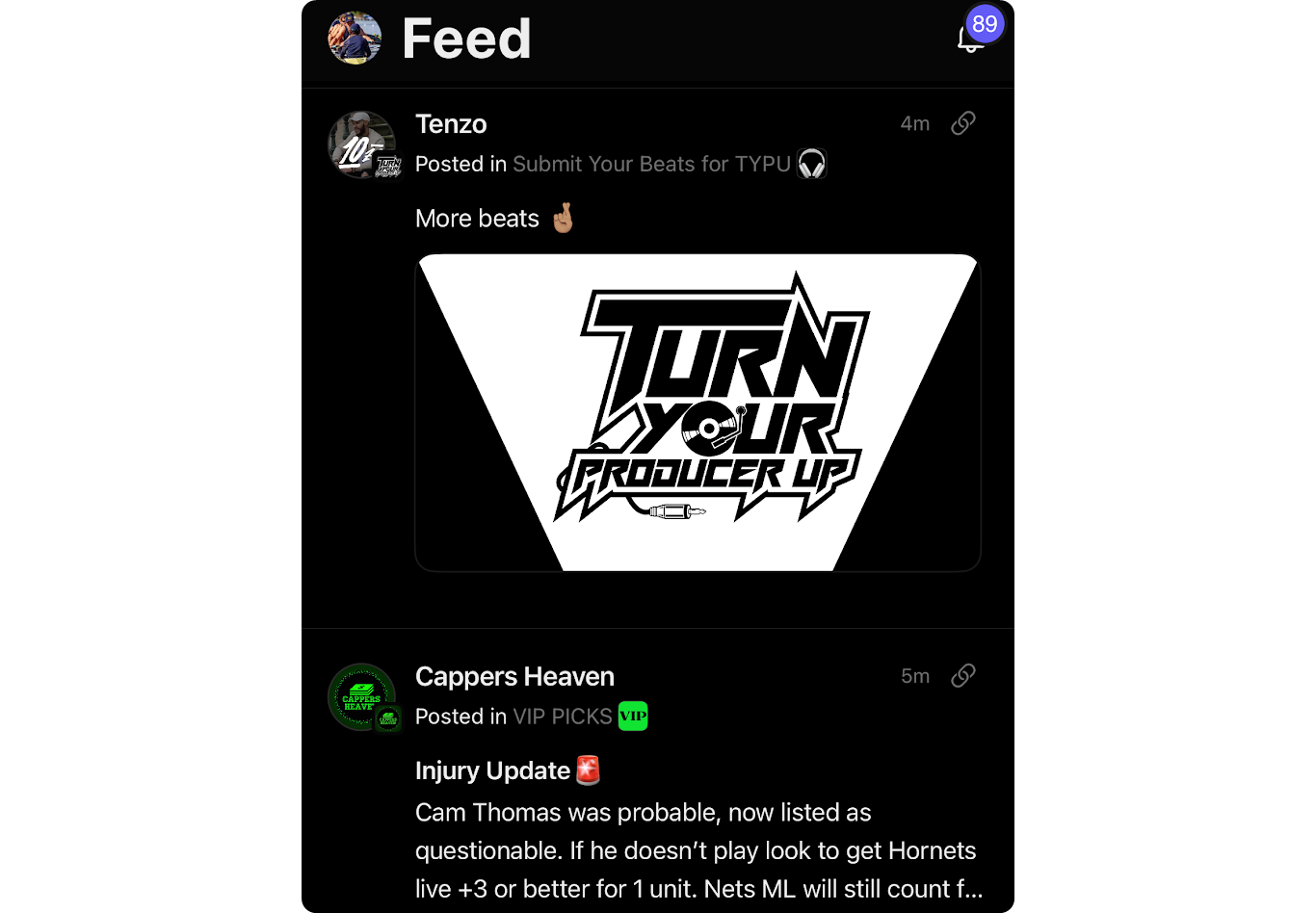Click the More beats post text
Image resolution: width=1316 pixels, height=913 pixels.
pos(477,219)
